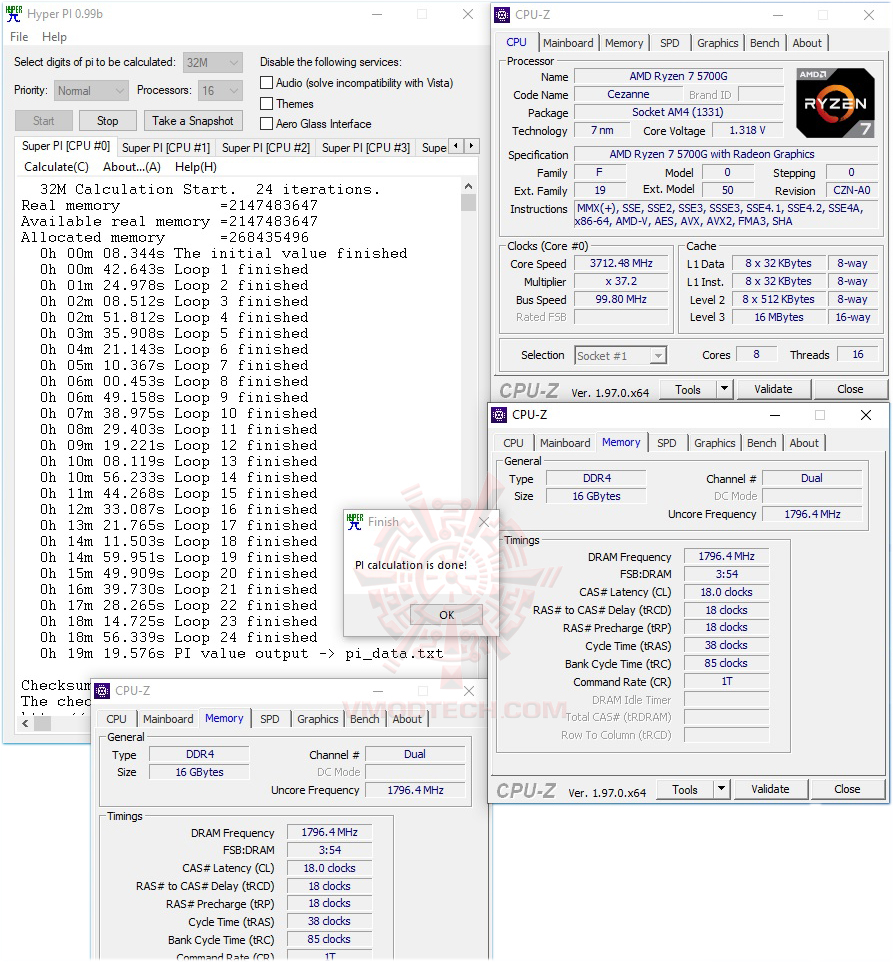The width and height of the screenshot is (893, 962).
Task: Click Validate in the top CPU-Z window
Action: 773,389
